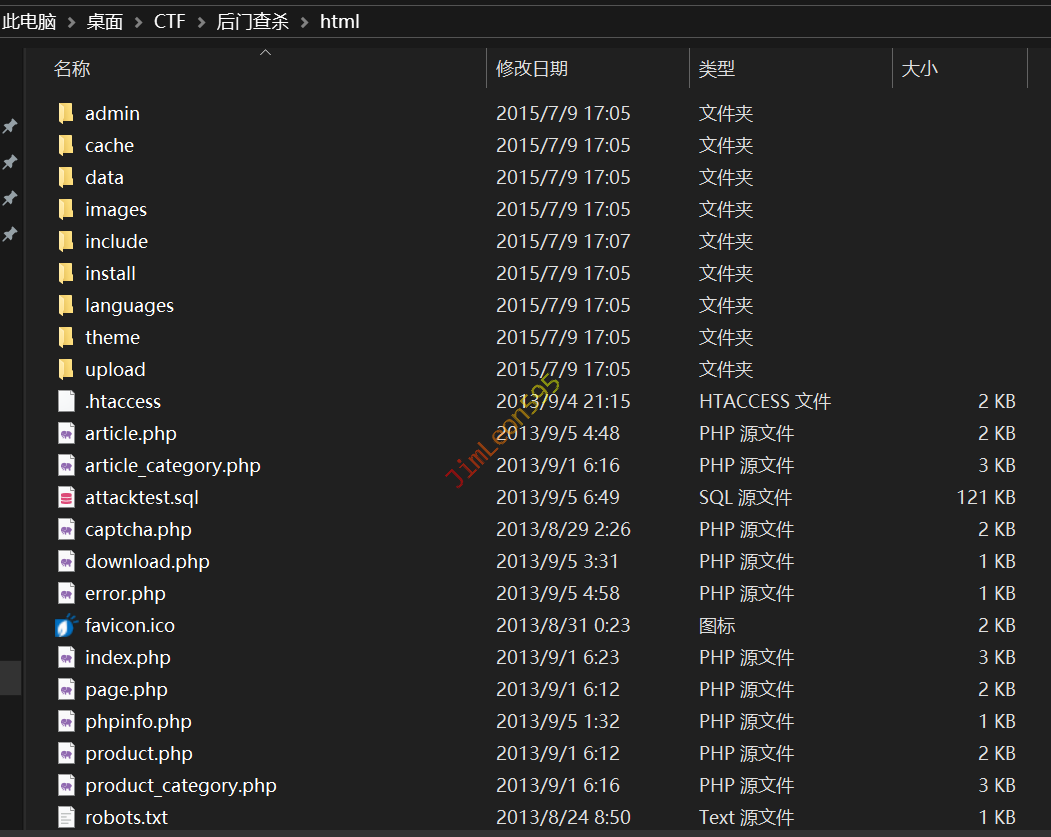Click the first pinned quick access pin
The height and width of the screenshot is (837, 1051).
tap(10, 127)
